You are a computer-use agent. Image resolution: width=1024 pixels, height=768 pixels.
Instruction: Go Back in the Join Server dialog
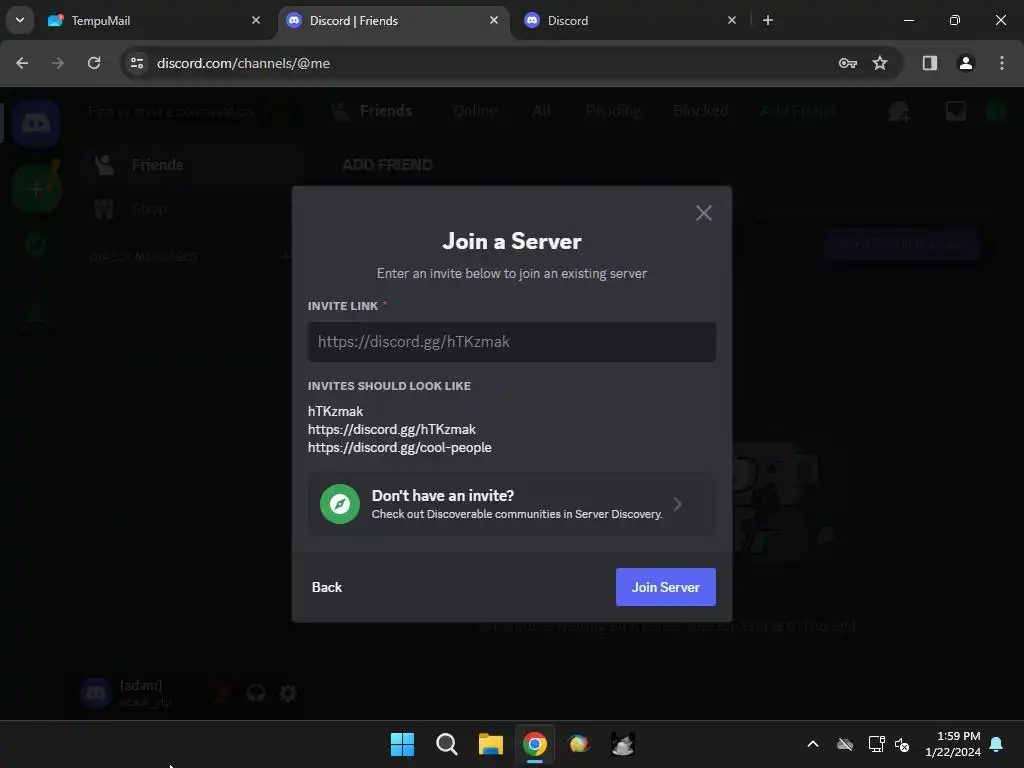[327, 587]
